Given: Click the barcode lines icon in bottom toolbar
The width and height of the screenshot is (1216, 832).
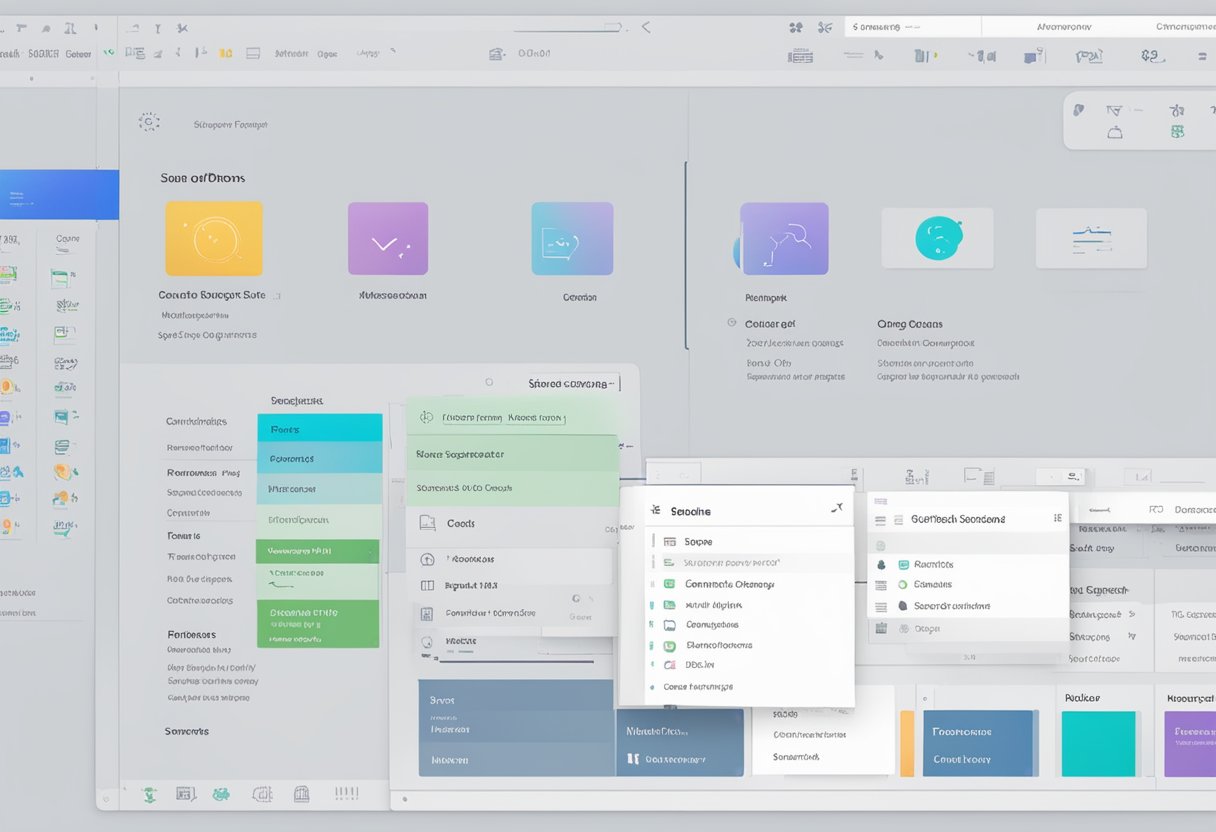Looking at the screenshot, I should coord(346,793).
